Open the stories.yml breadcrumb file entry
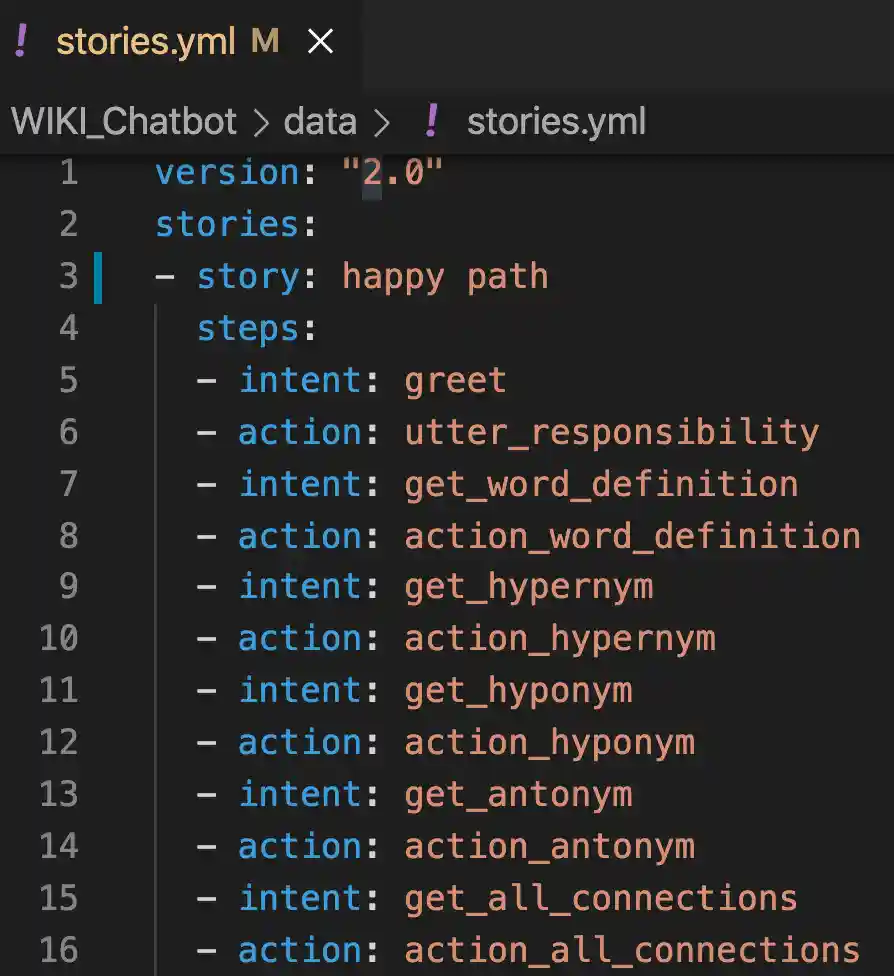 [556, 122]
